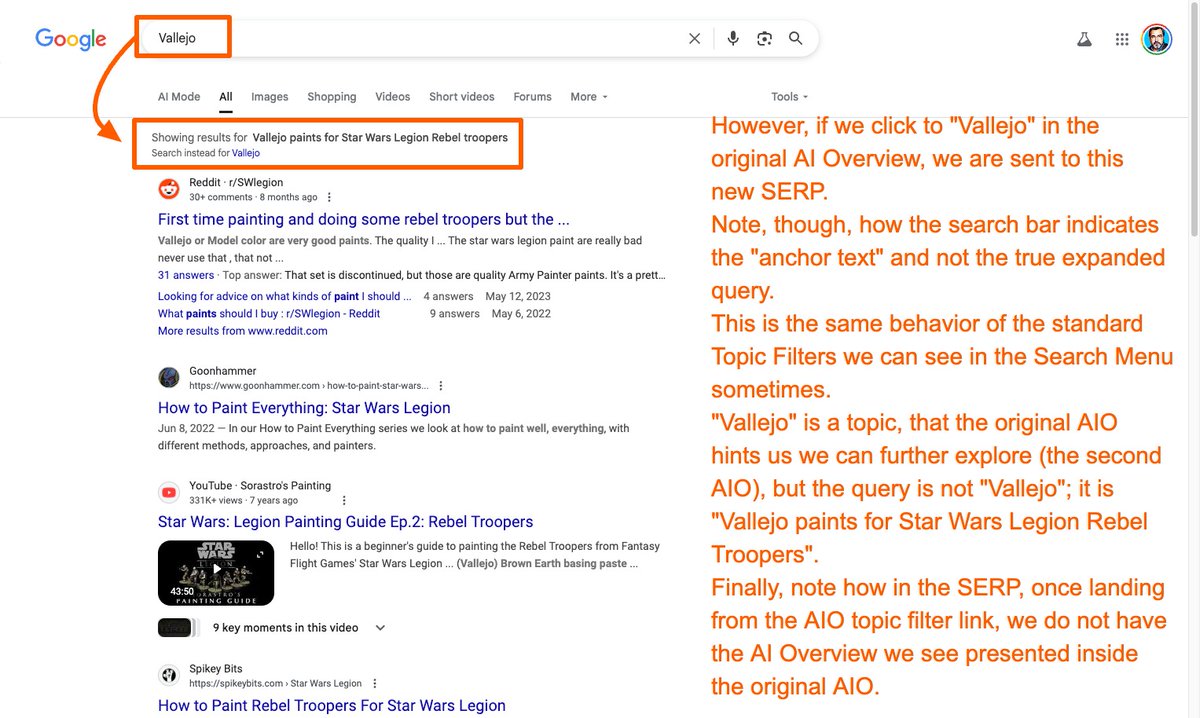Open the Google apps grid icon
This screenshot has width=1200, height=718.
(1122, 39)
